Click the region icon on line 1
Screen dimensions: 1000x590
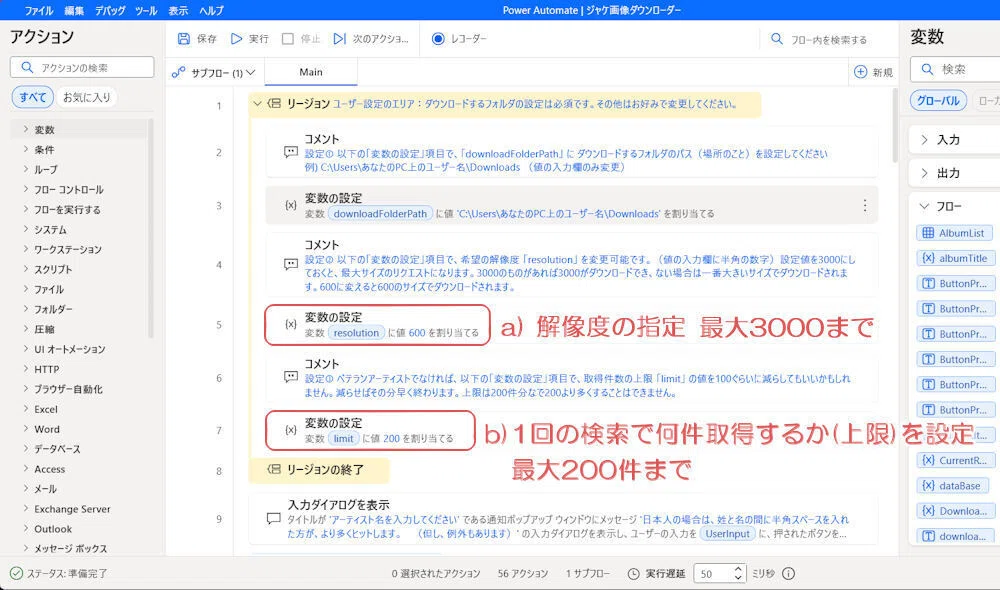pos(274,103)
